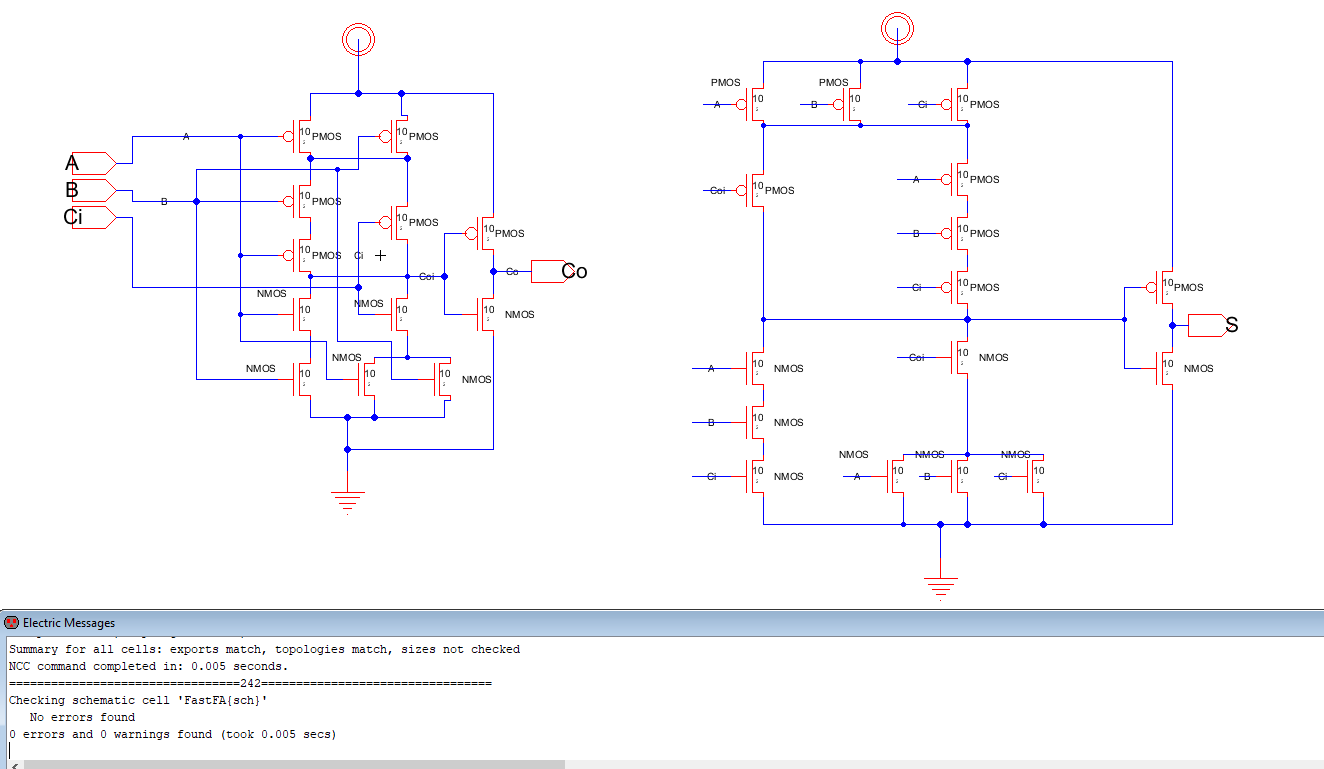Image resolution: width=1324 pixels, height=769 pixels.
Task: Select the S output export pin
Action: pyautogui.click(x=1205, y=325)
